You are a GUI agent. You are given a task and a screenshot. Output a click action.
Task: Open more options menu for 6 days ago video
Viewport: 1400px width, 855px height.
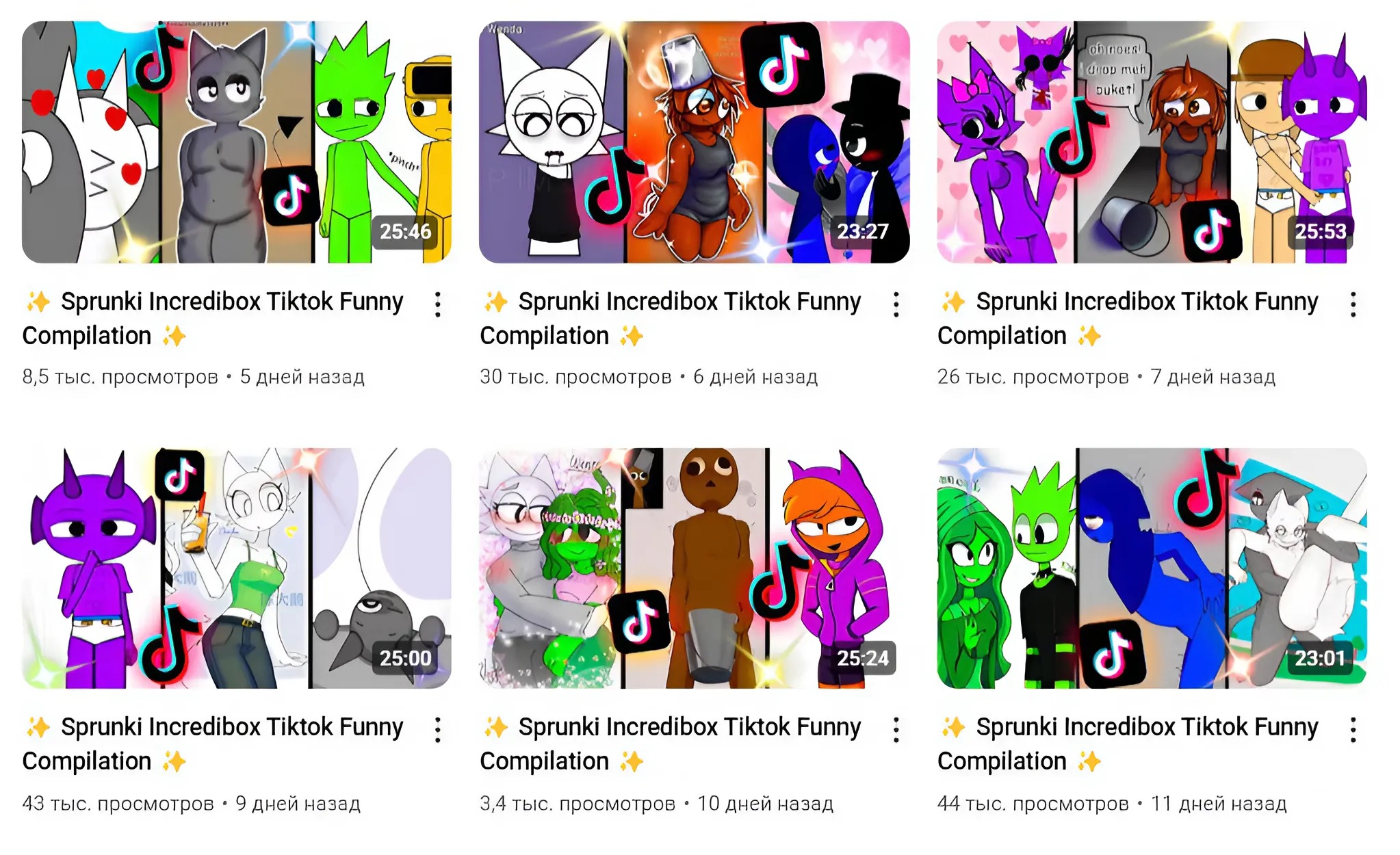click(x=896, y=304)
